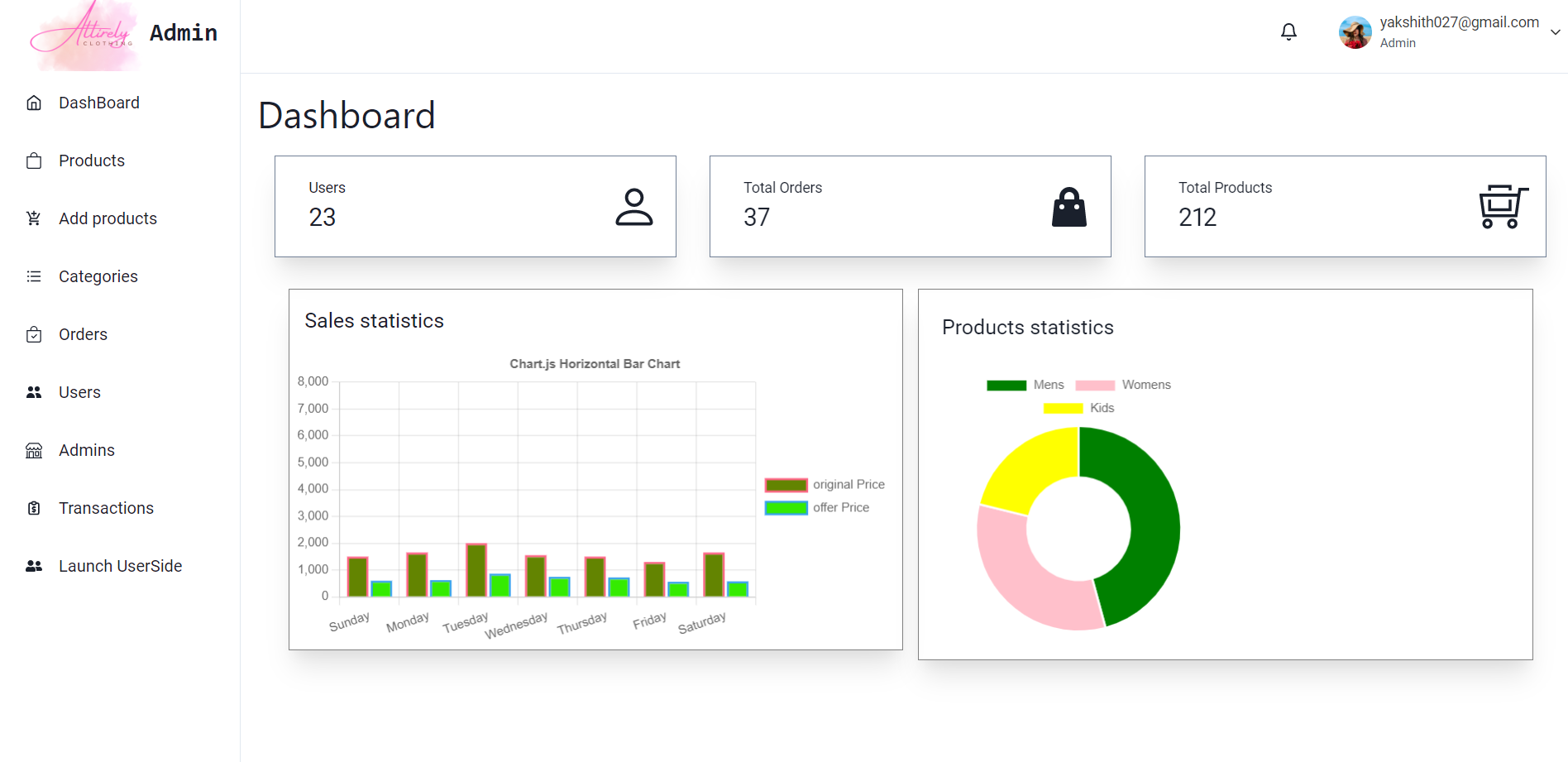Click the admin profile avatar picture

1355,32
